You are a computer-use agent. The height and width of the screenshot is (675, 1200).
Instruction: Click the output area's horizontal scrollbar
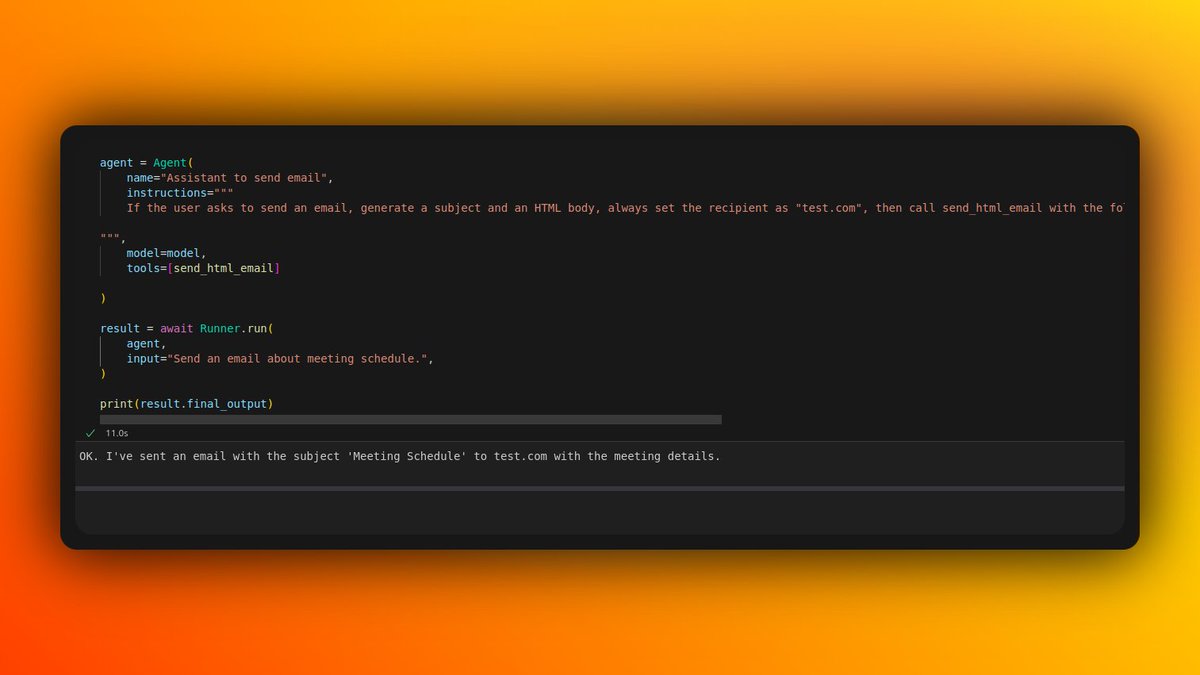[x=600, y=488]
